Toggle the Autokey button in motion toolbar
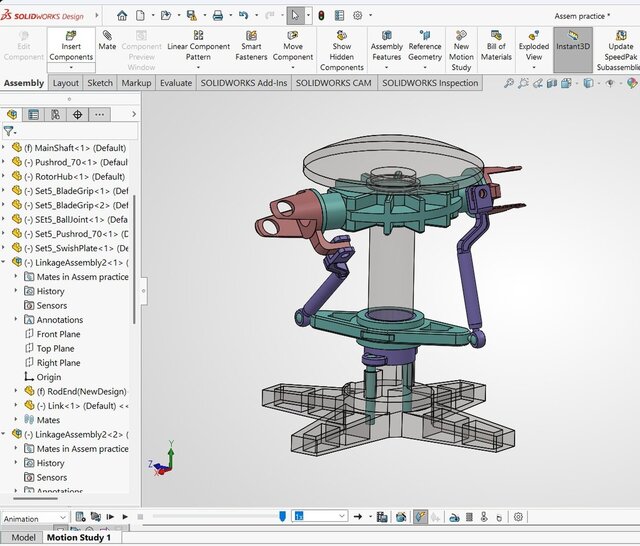640x546 pixels. [x=421, y=517]
